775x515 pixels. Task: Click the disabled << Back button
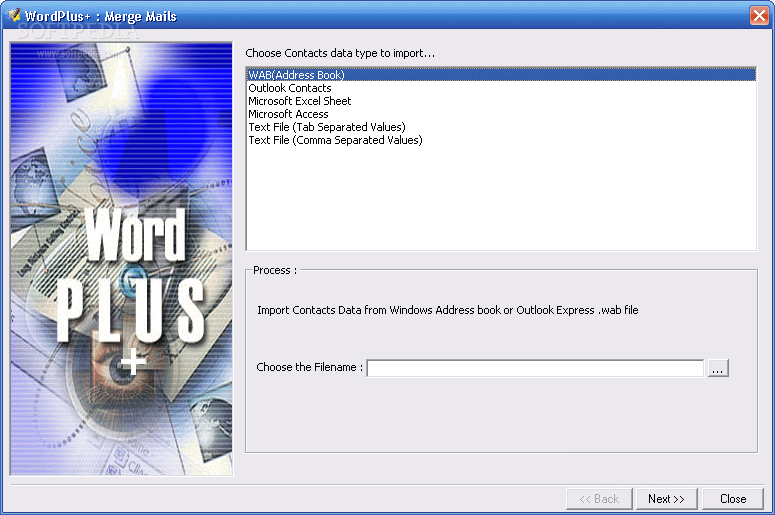[x=599, y=499]
